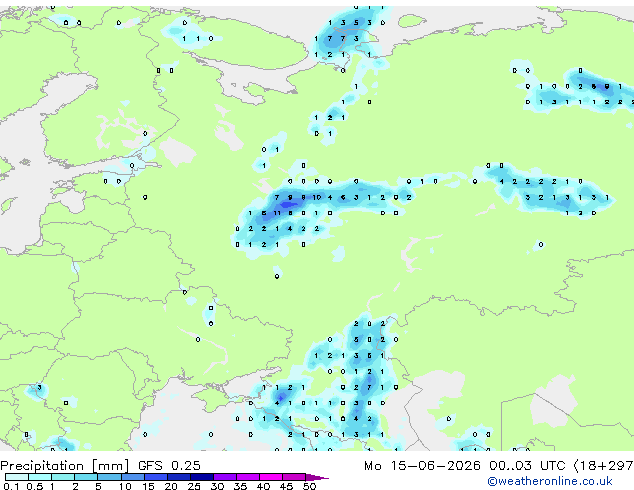Click the 'Precipitation' title text

click(42, 466)
